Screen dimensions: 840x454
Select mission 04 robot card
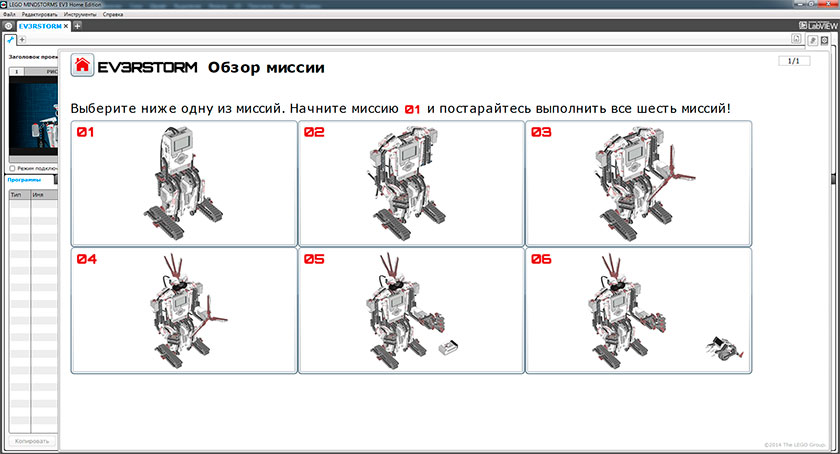point(184,310)
